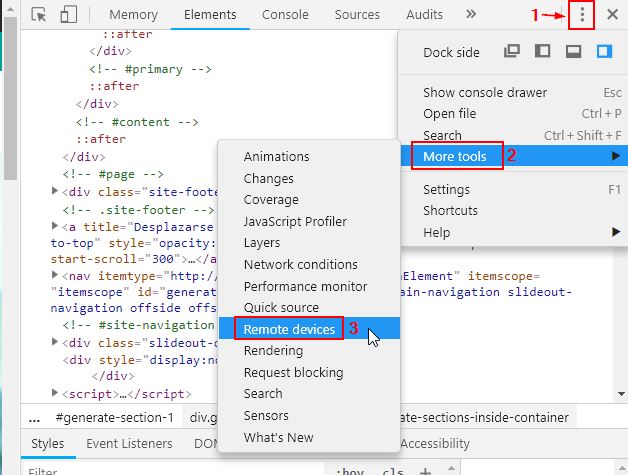Switch to the Console tab
This screenshot has height=475, width=628.
click(x=285, y=15)
